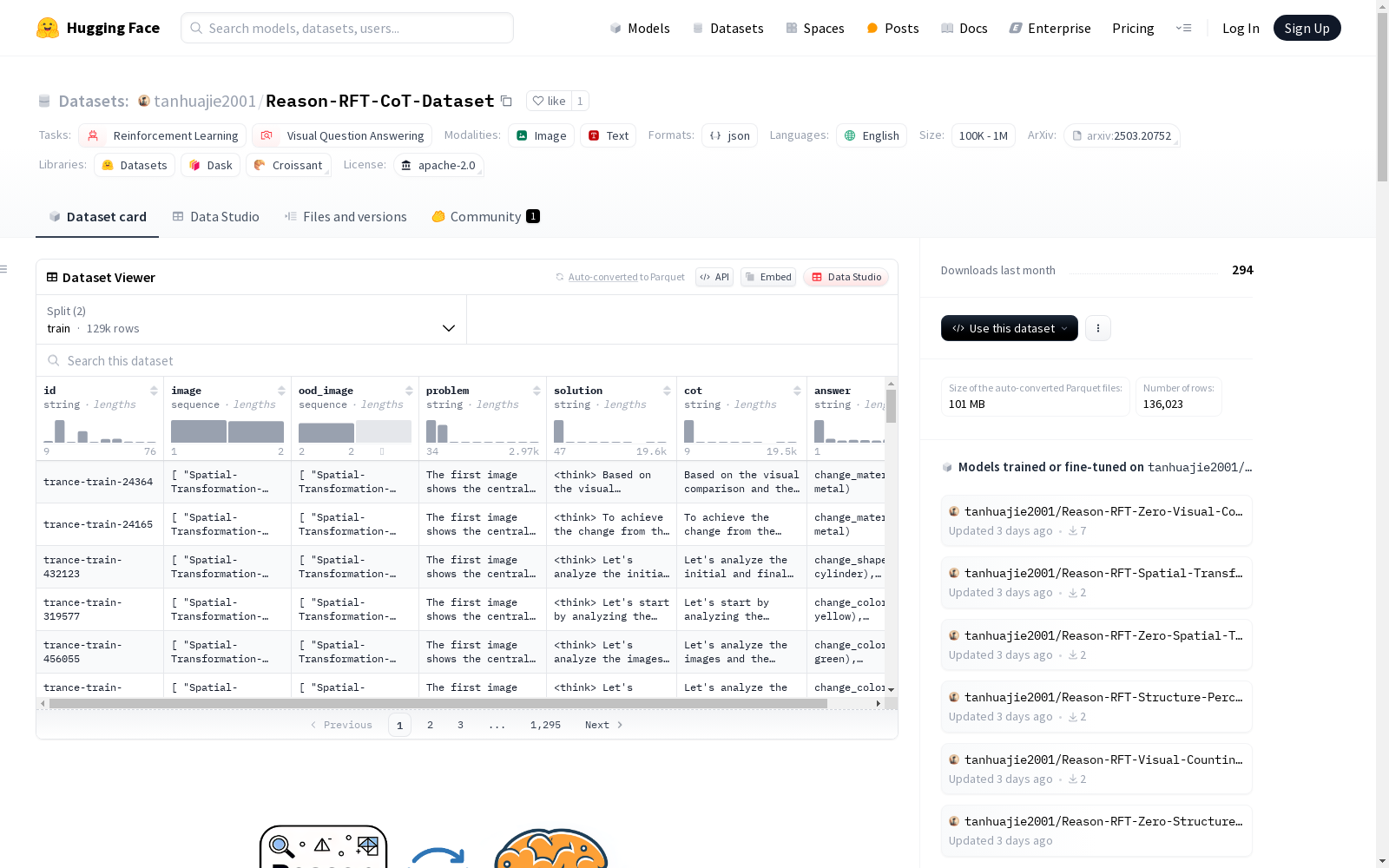Screen dimensions: 1389x868
Task: Sort the table by the cot column
Action: (797, 391)
